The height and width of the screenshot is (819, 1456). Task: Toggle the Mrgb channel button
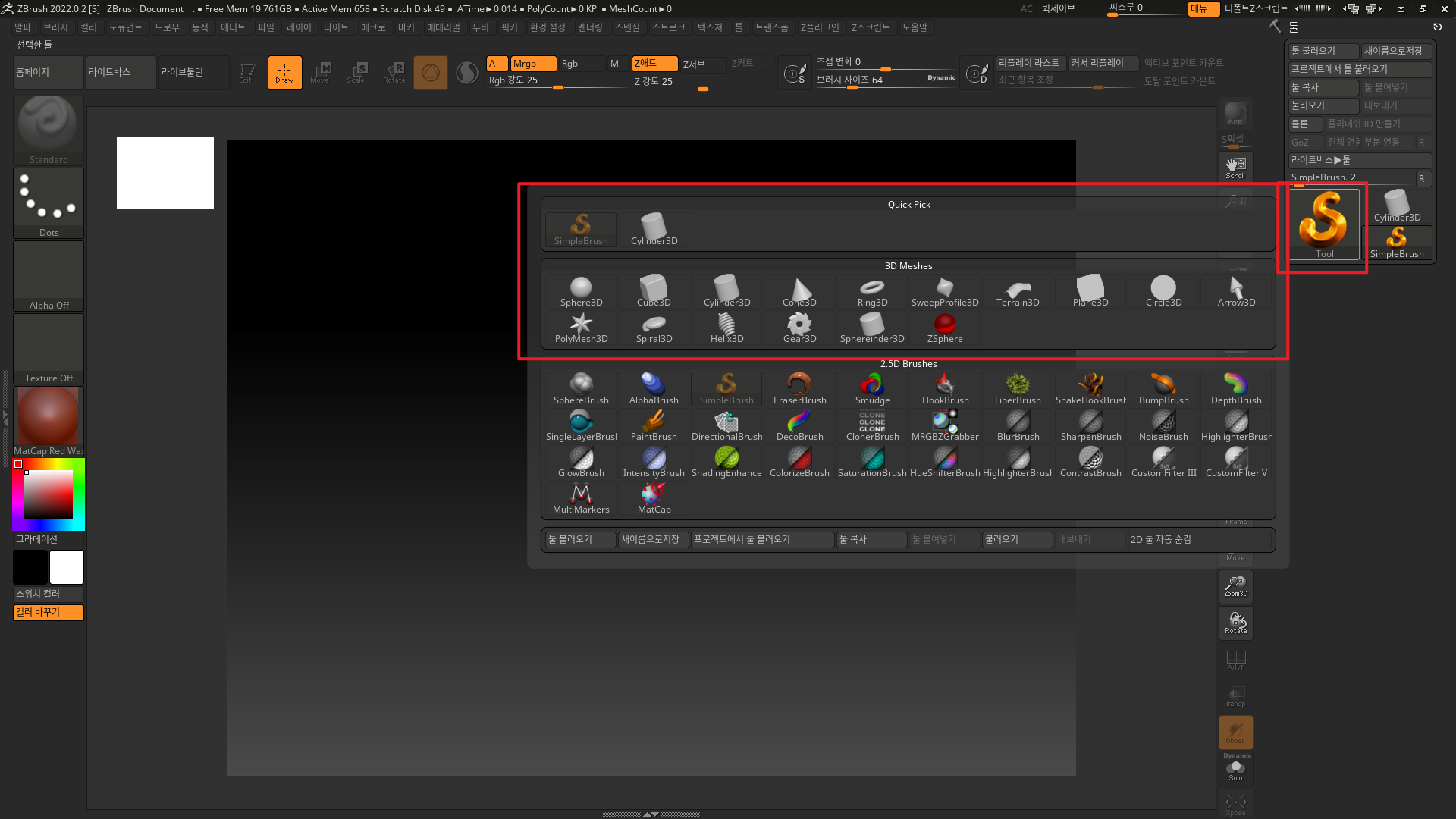point(533,64)
